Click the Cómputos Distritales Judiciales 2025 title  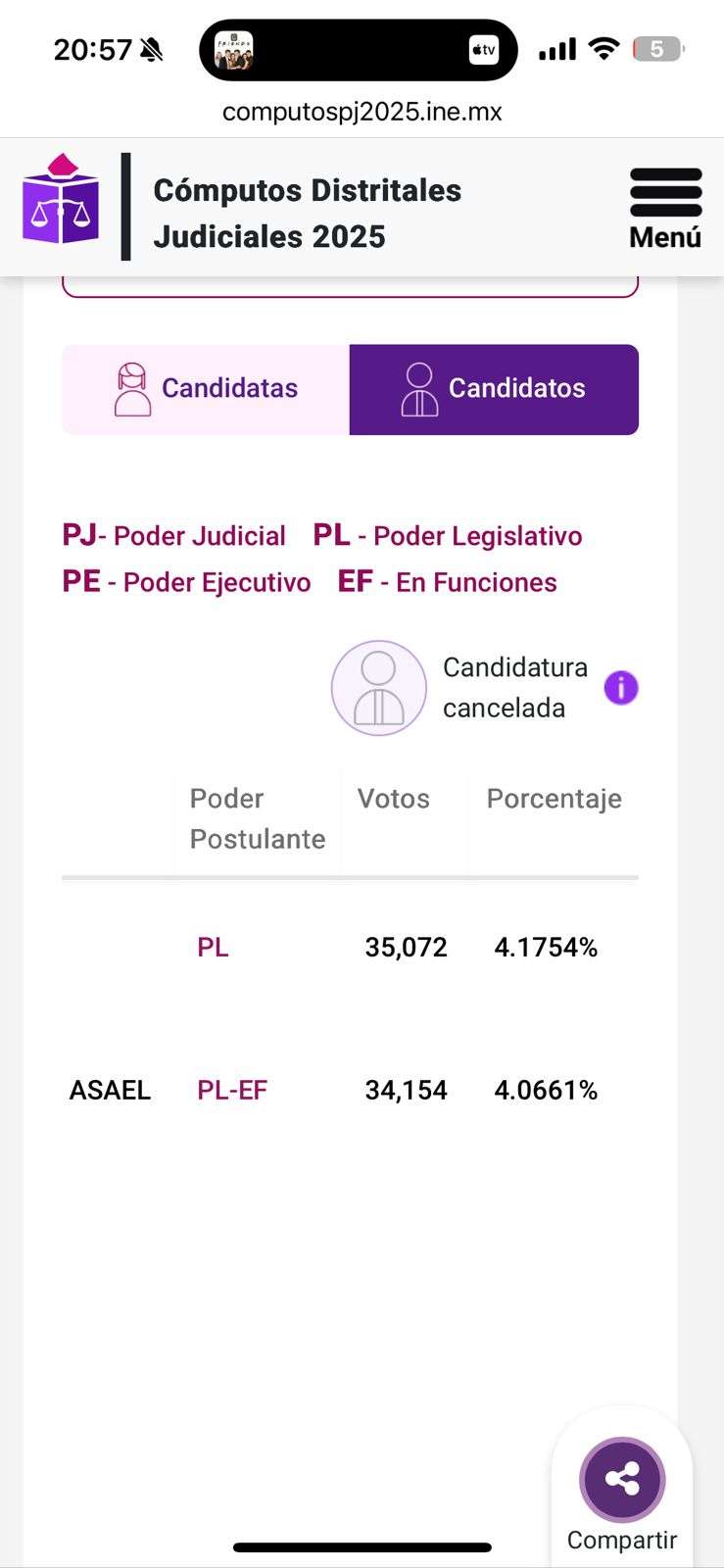tap(307, 213)
